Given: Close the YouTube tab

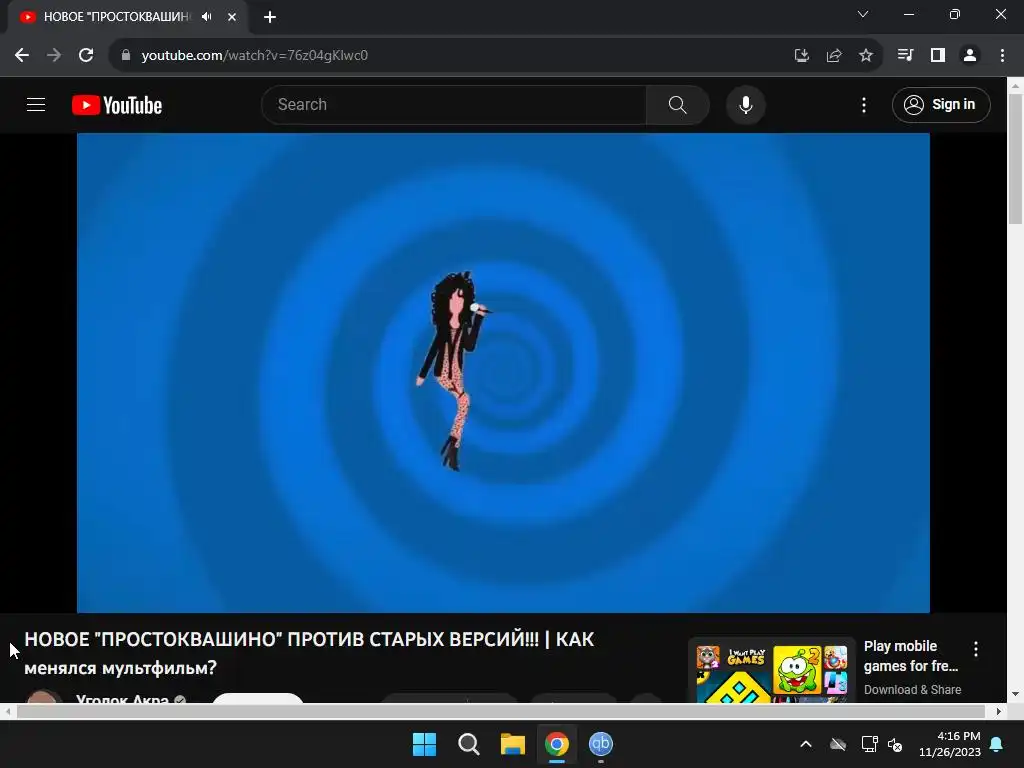Looking at the screenshot, I should pyautogui.click(x=232, y=17).
